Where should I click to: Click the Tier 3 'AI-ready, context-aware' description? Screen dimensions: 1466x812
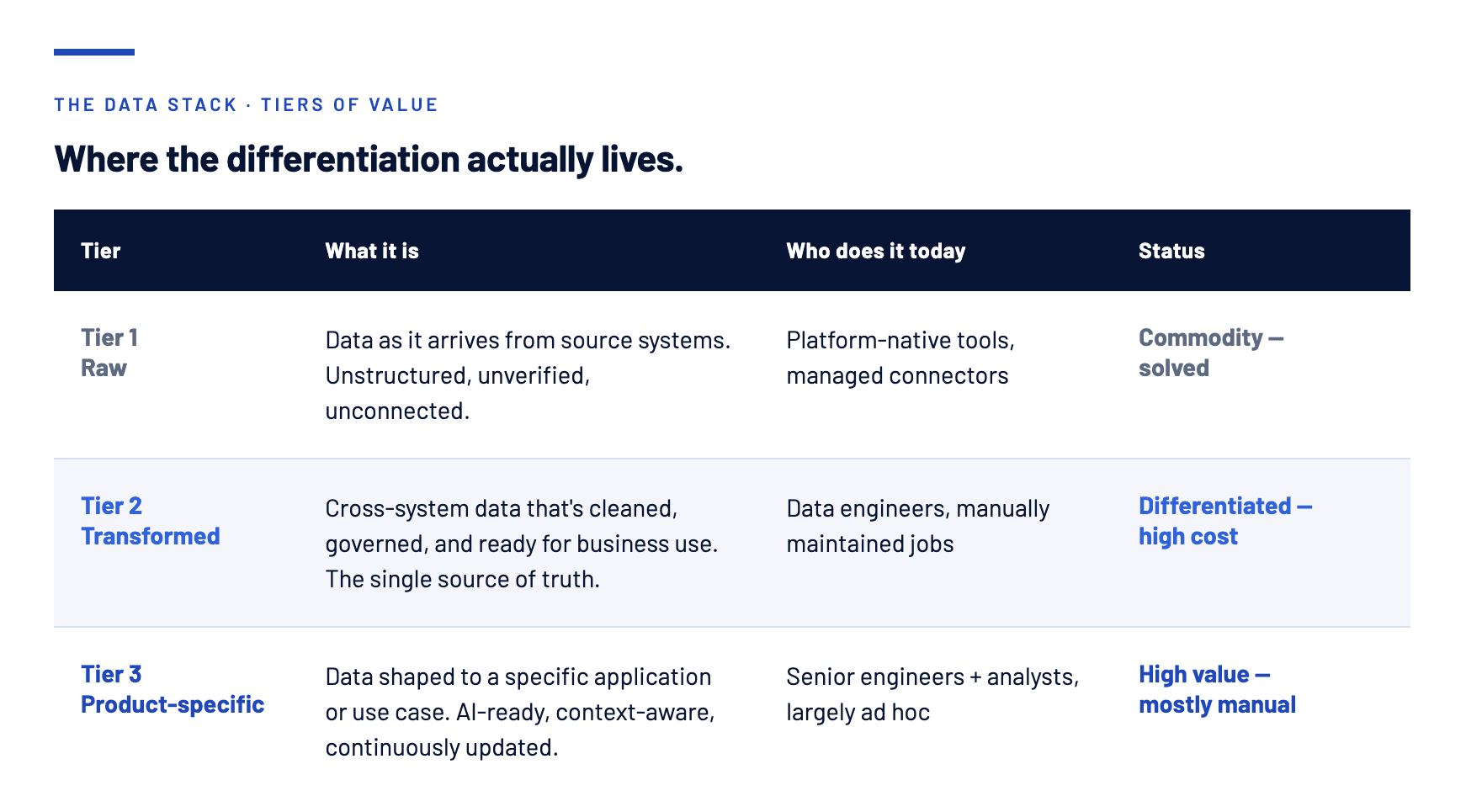(x=520, y=712)
